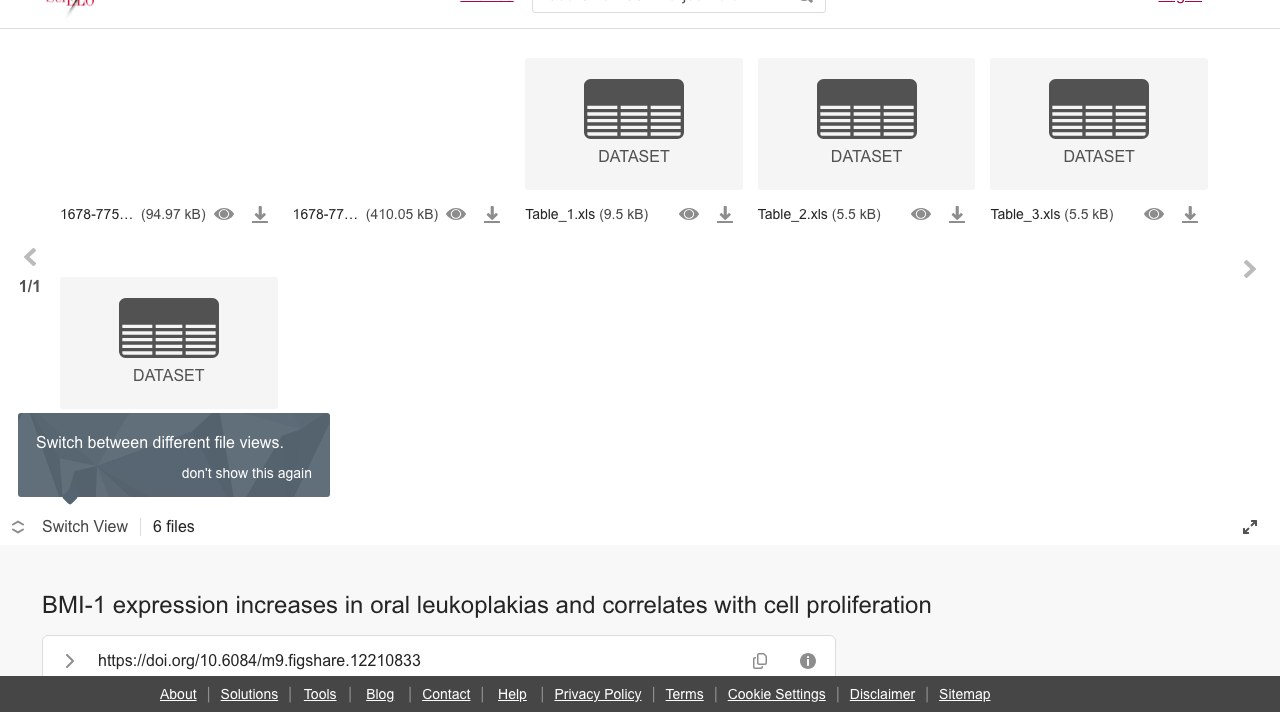Open the Sitemap footer link
The width and height of the screenshot is (1280, 720).
pos(965,694)
